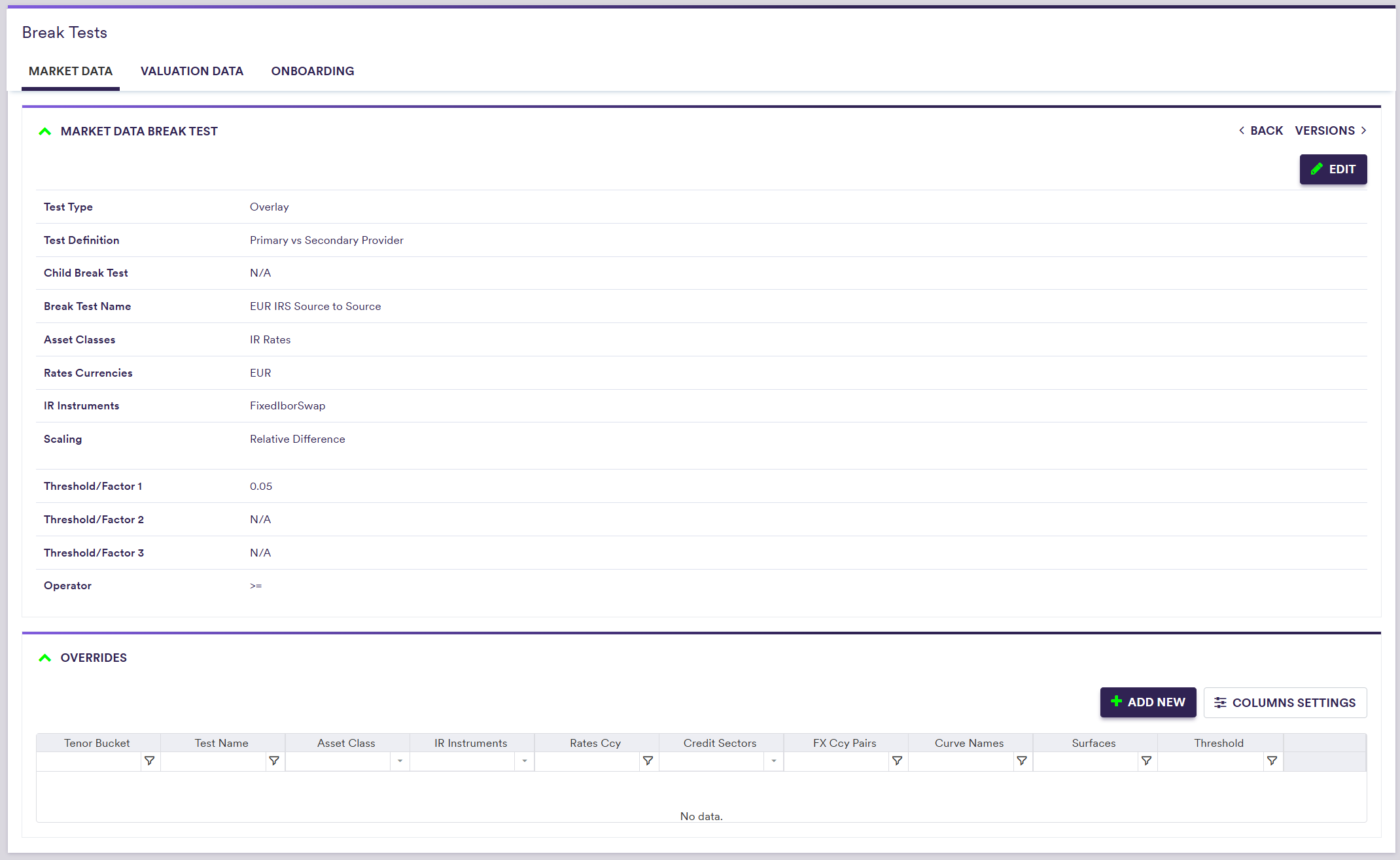Click the Test Name filter icon
Viewport: 1400px width, 860px height.
(274, 761)
